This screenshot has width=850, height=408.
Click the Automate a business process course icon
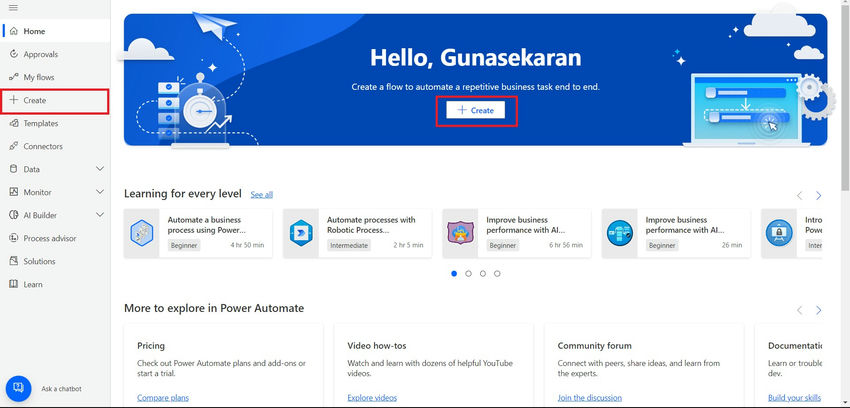click(142, 234)
